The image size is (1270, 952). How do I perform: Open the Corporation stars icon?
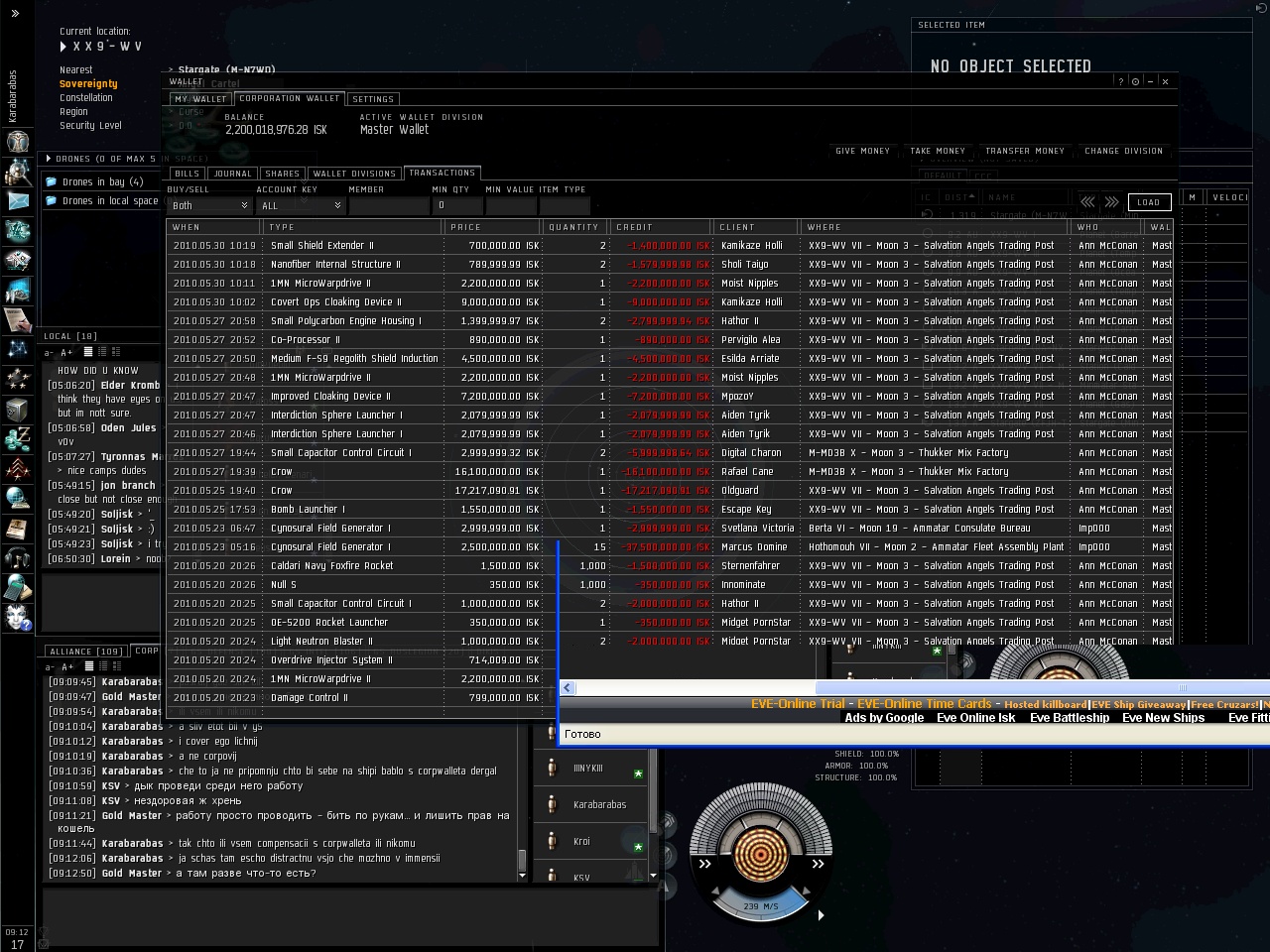click(x=18, y=379)
